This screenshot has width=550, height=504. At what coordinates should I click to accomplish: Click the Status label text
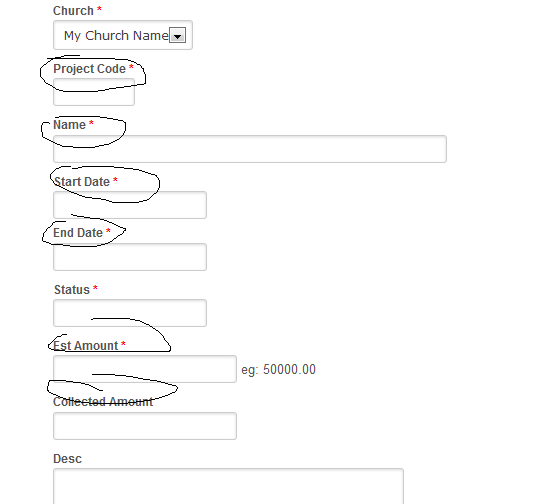click(72, 290)
